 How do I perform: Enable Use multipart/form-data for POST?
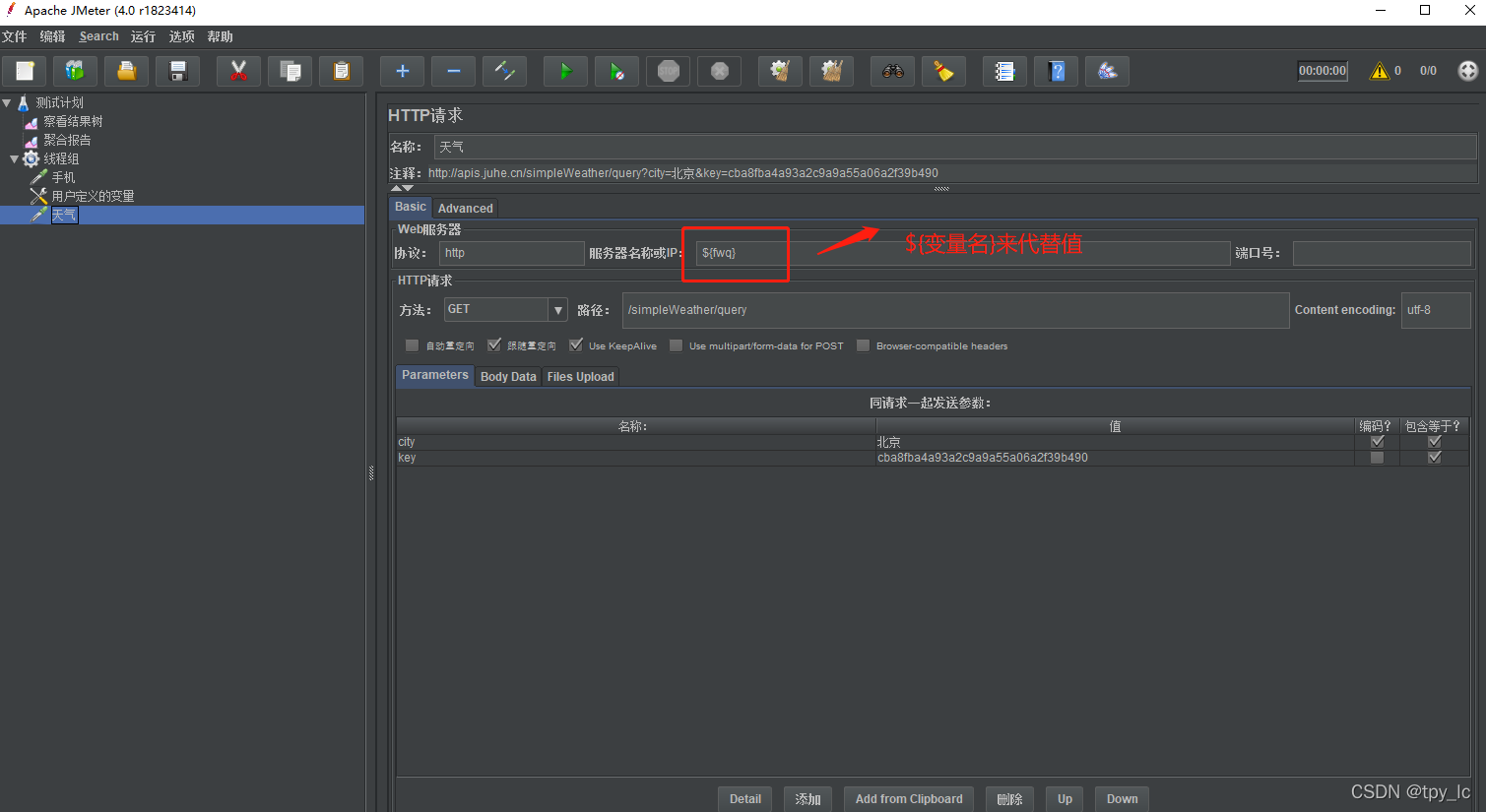click(x=676, y=345)
